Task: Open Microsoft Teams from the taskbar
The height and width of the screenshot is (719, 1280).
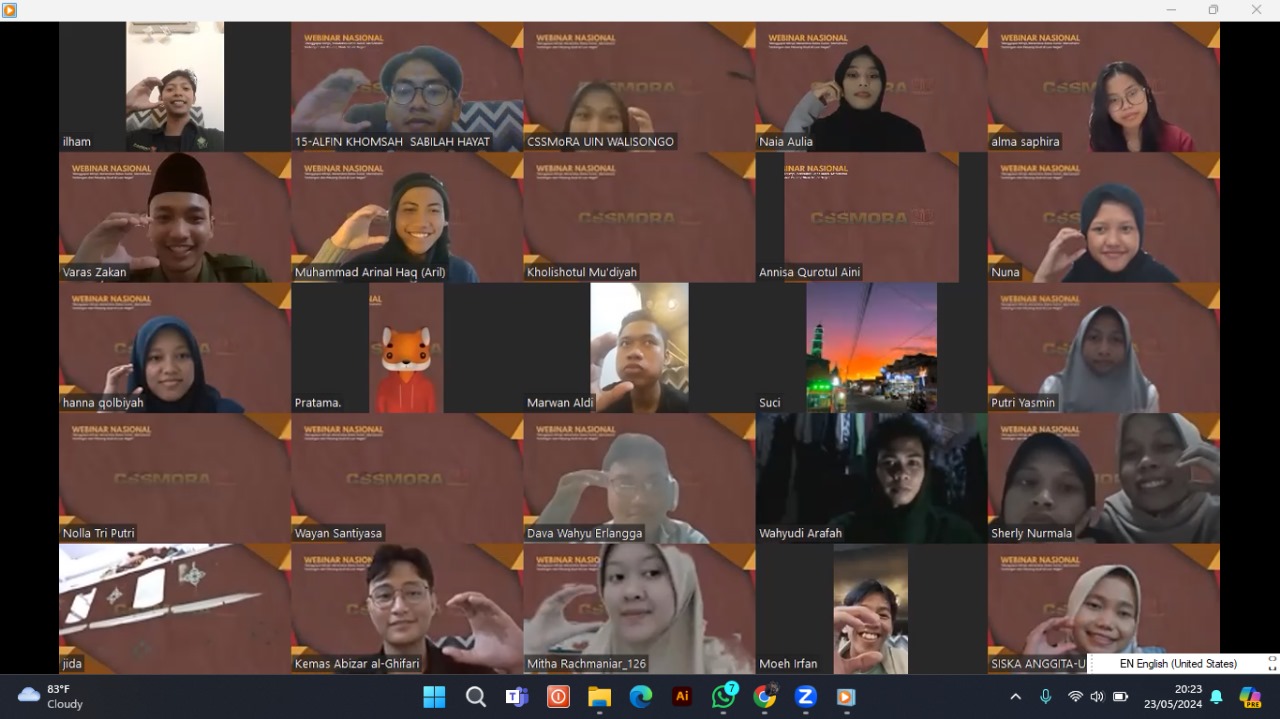Action: tap(517, 697)
